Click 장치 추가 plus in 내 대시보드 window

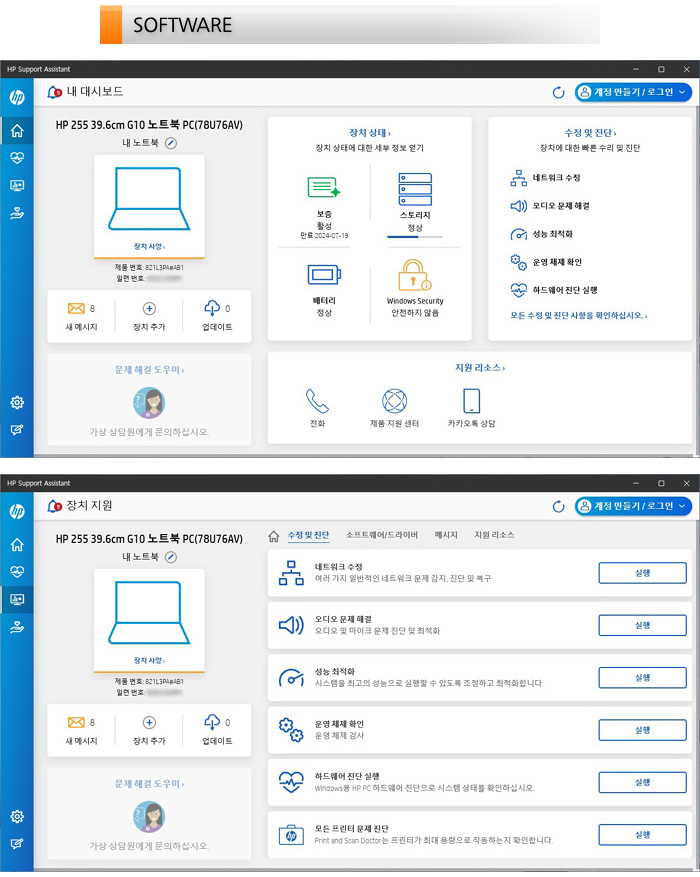tap(149, 309)
